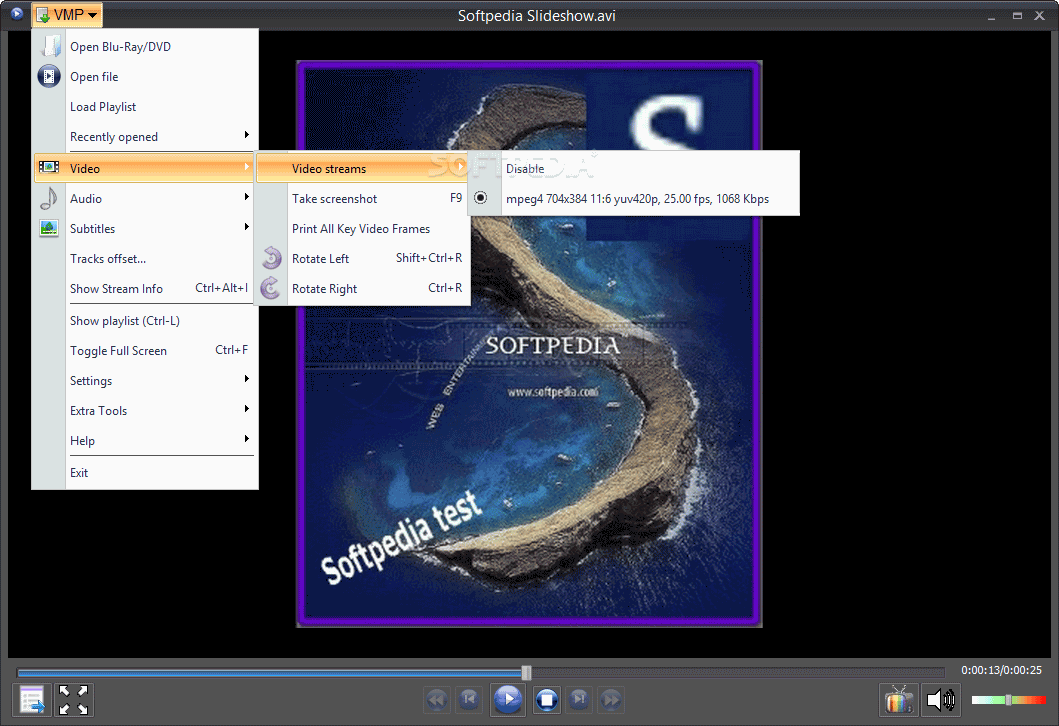Open the Video streams submenu
This screenshot has height=726, width=1059.
363,168
